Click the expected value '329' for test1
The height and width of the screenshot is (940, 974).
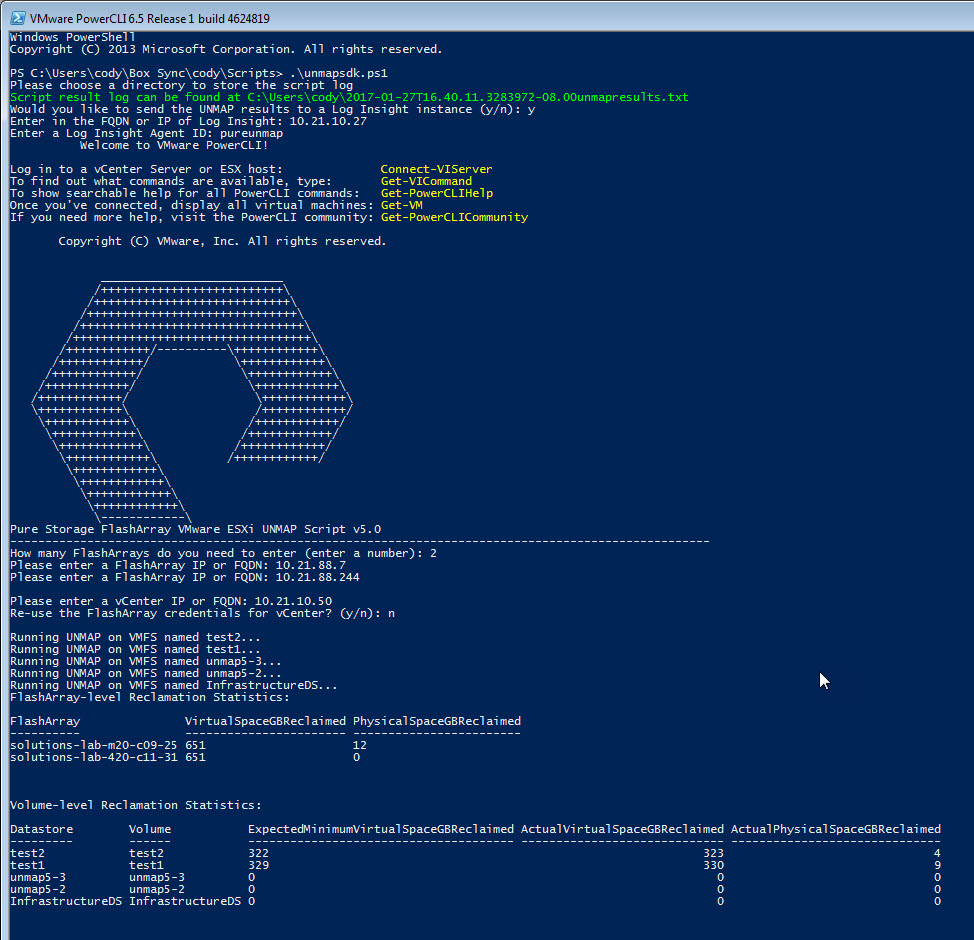click(258, 865)
